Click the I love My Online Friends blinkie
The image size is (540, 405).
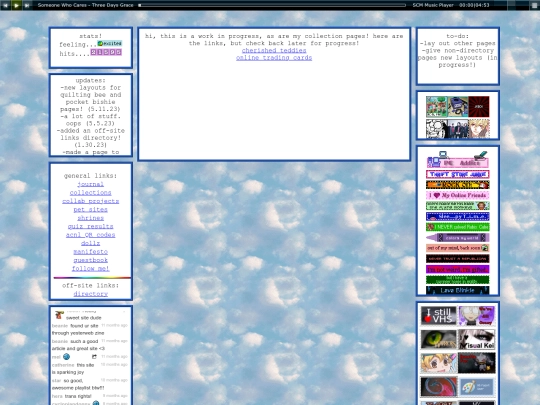point(458,195)
